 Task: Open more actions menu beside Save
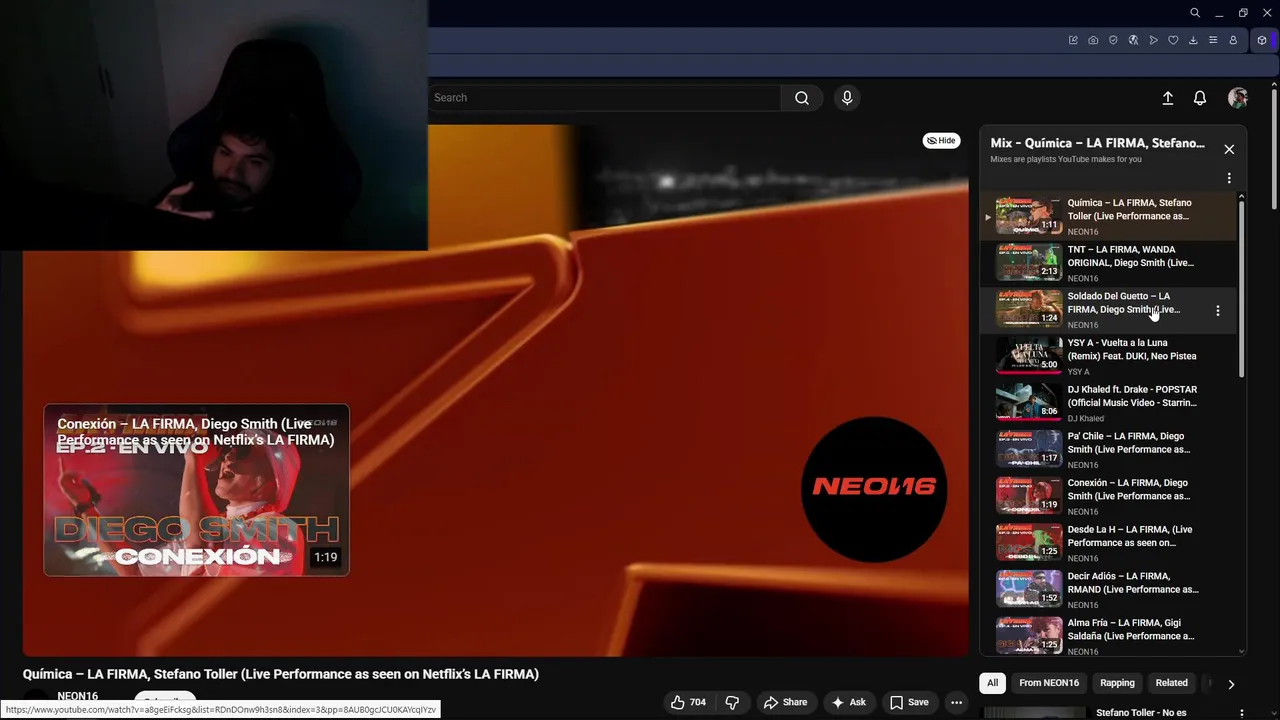coord(956,702)
